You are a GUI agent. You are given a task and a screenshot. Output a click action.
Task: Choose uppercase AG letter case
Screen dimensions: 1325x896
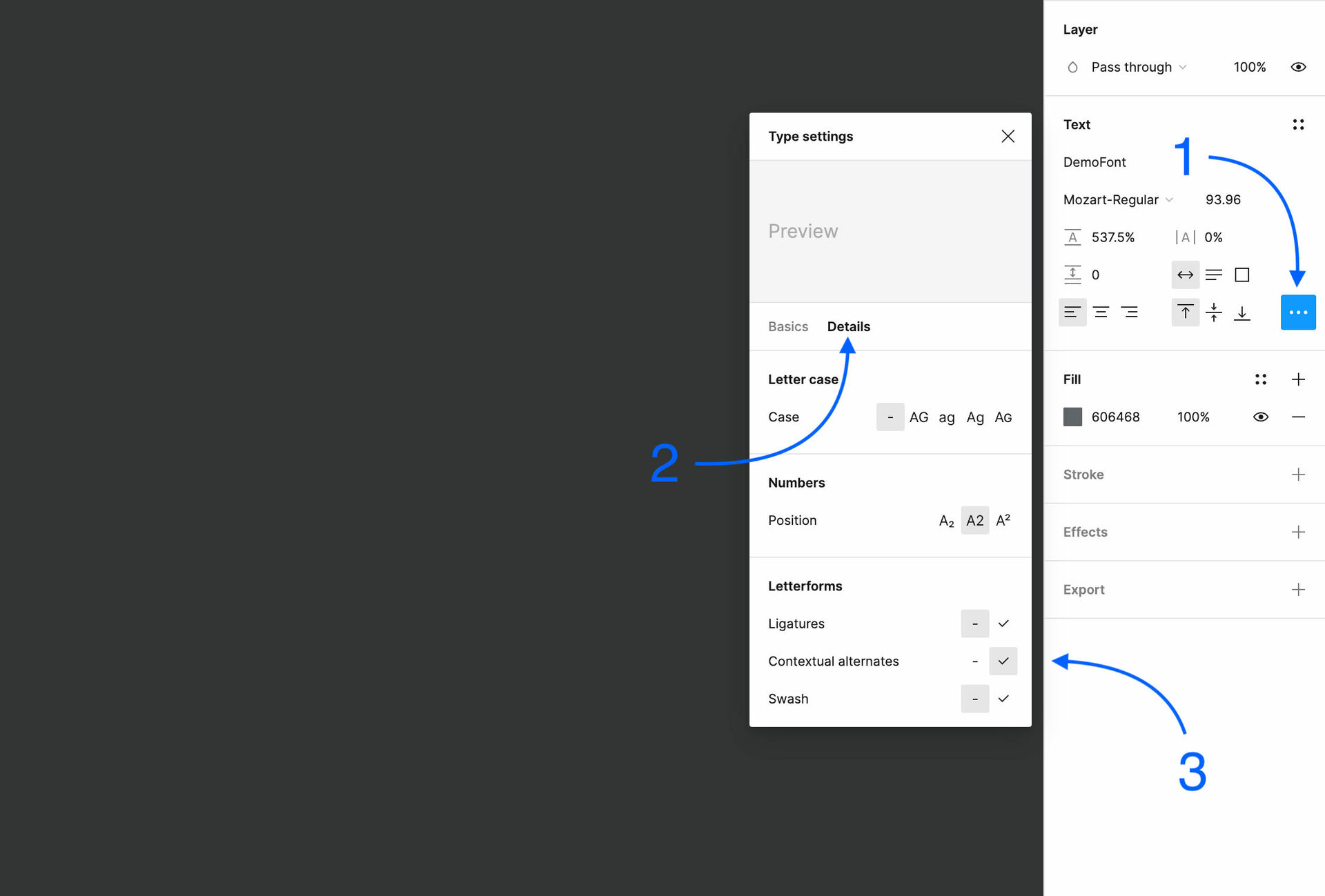click(x=918, y=417)
